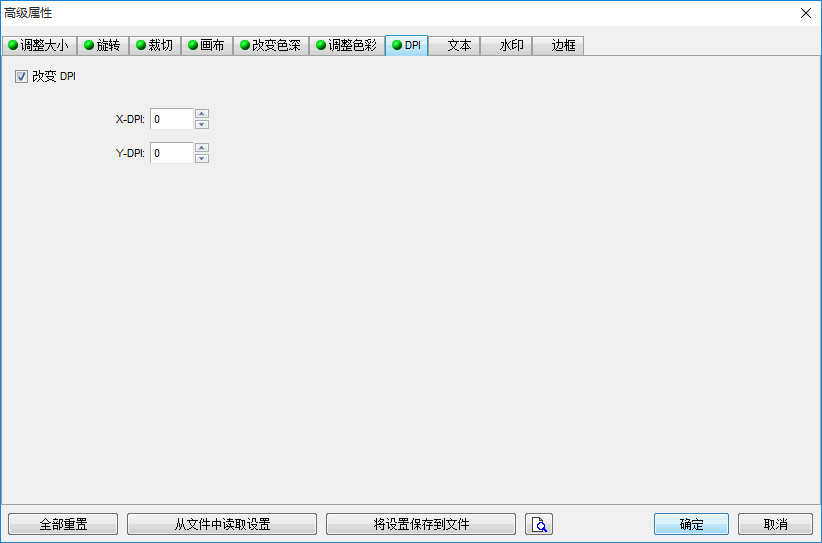Select the DPI tab
This screenshot has width=822, height=543.
click(406, 45)
